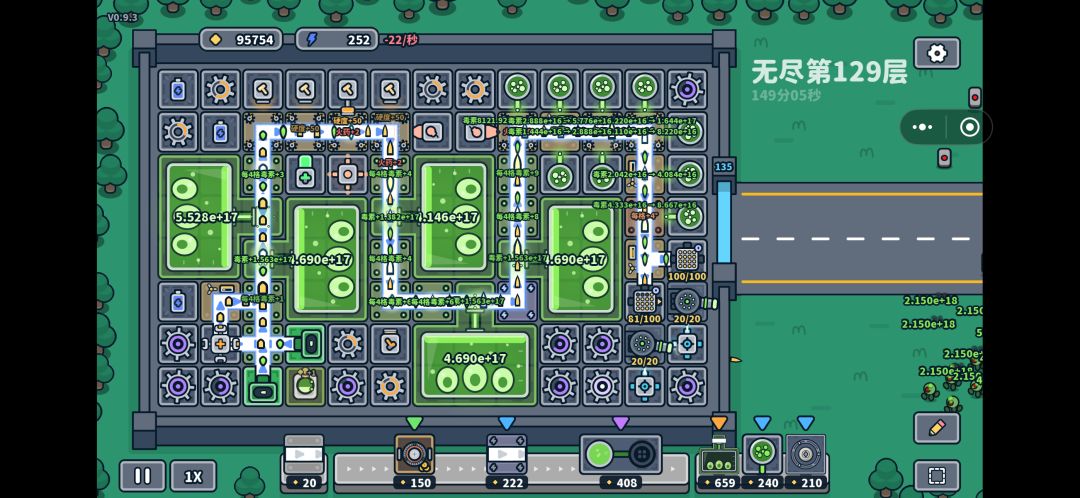Screen dimensions: 1080x498
Task: Select the pencil edit mode button
Action: (937, 428)
